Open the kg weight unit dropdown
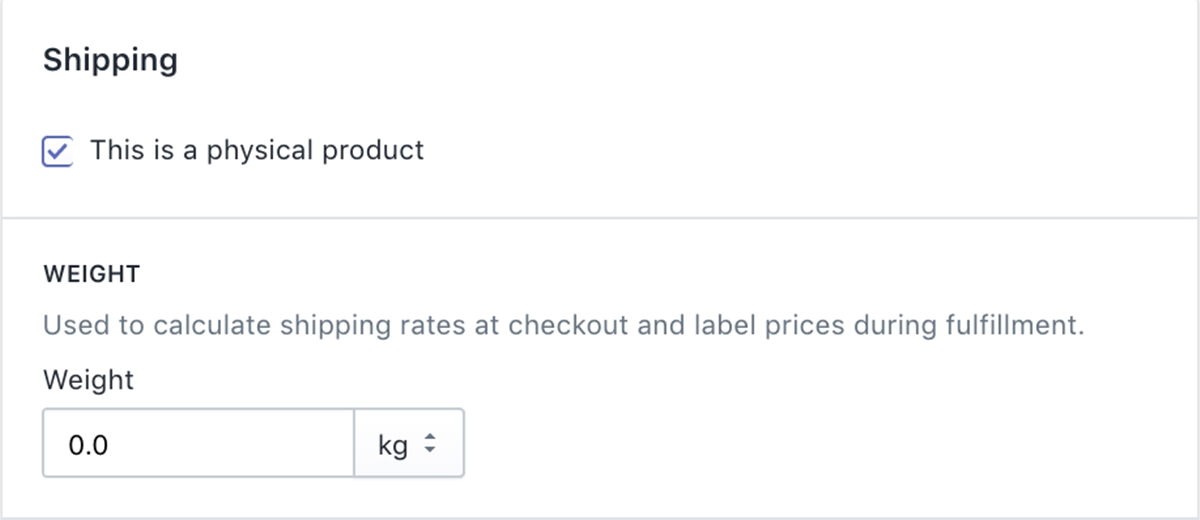 (409, 443)
